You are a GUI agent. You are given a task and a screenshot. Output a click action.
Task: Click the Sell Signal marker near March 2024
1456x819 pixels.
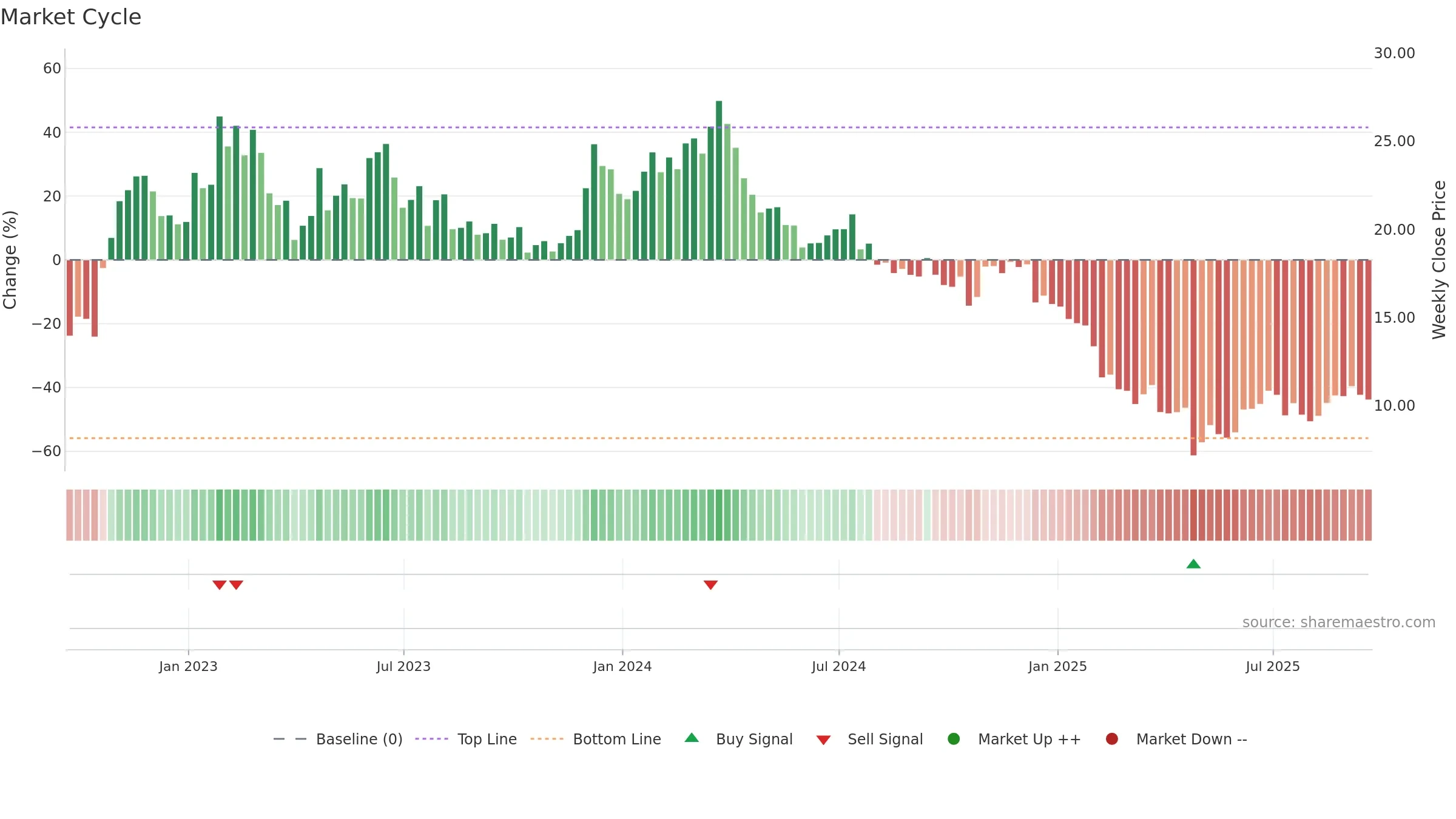click(710, 585)
